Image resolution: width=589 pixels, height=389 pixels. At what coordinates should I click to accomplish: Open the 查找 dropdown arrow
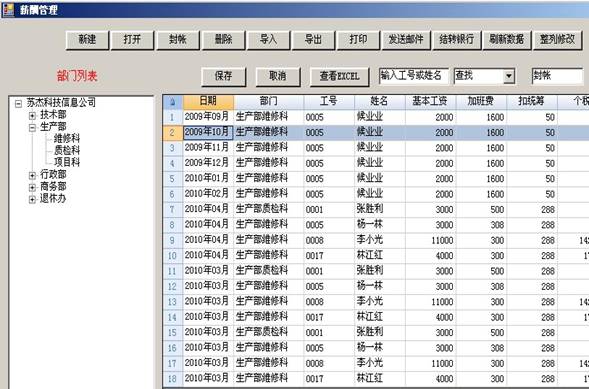509,77
